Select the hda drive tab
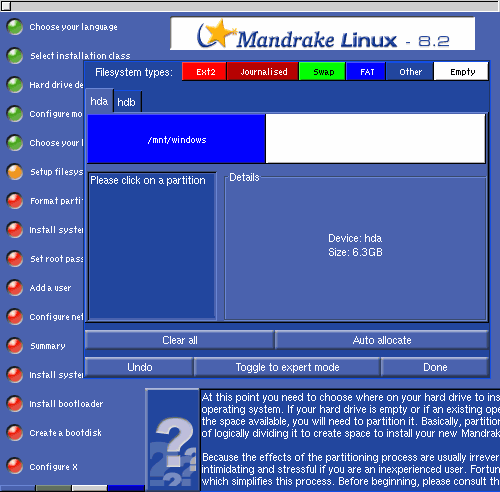 99,101
